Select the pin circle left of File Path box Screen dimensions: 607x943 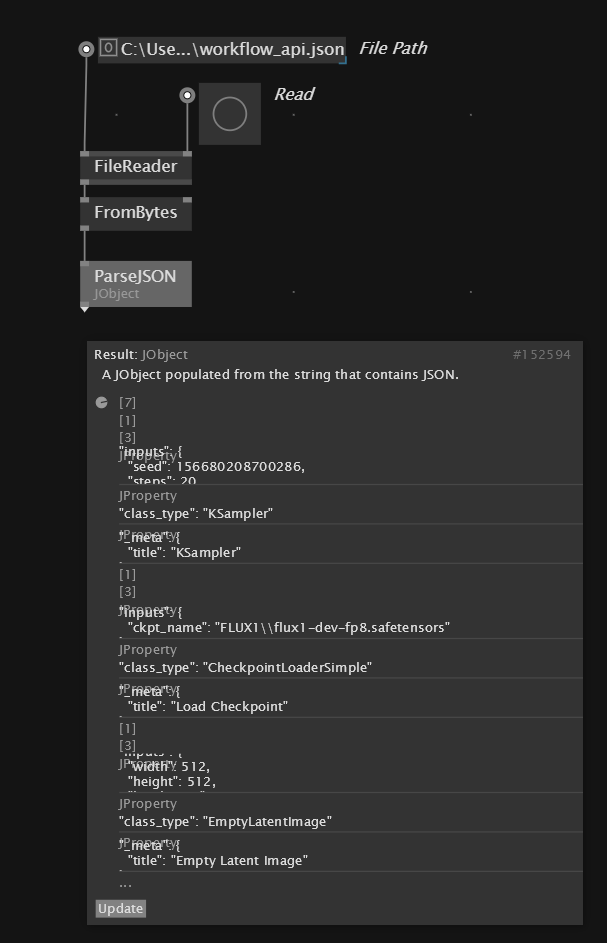pyautogui.click(x=86, y=49)
